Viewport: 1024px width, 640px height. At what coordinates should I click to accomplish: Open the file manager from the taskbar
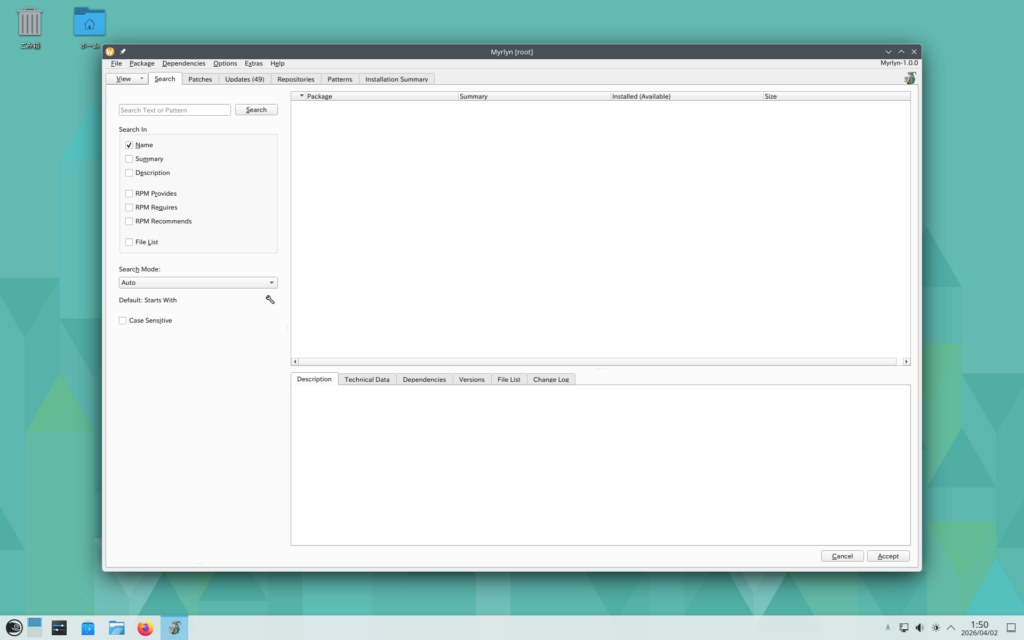[117, 628]
